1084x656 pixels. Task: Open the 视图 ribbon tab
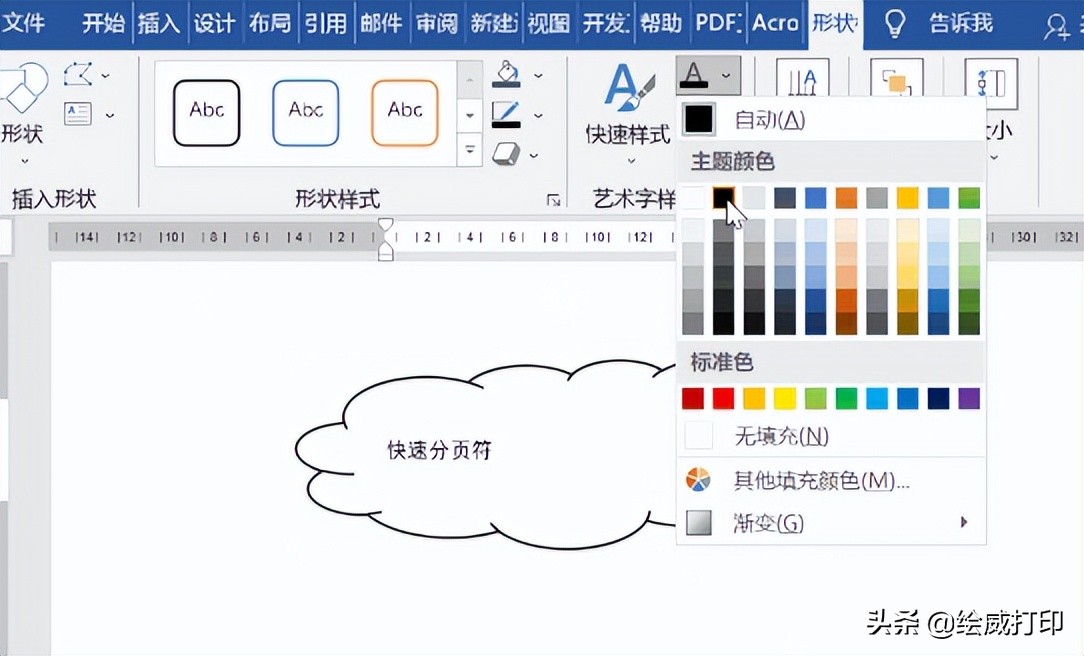point(548,23)
